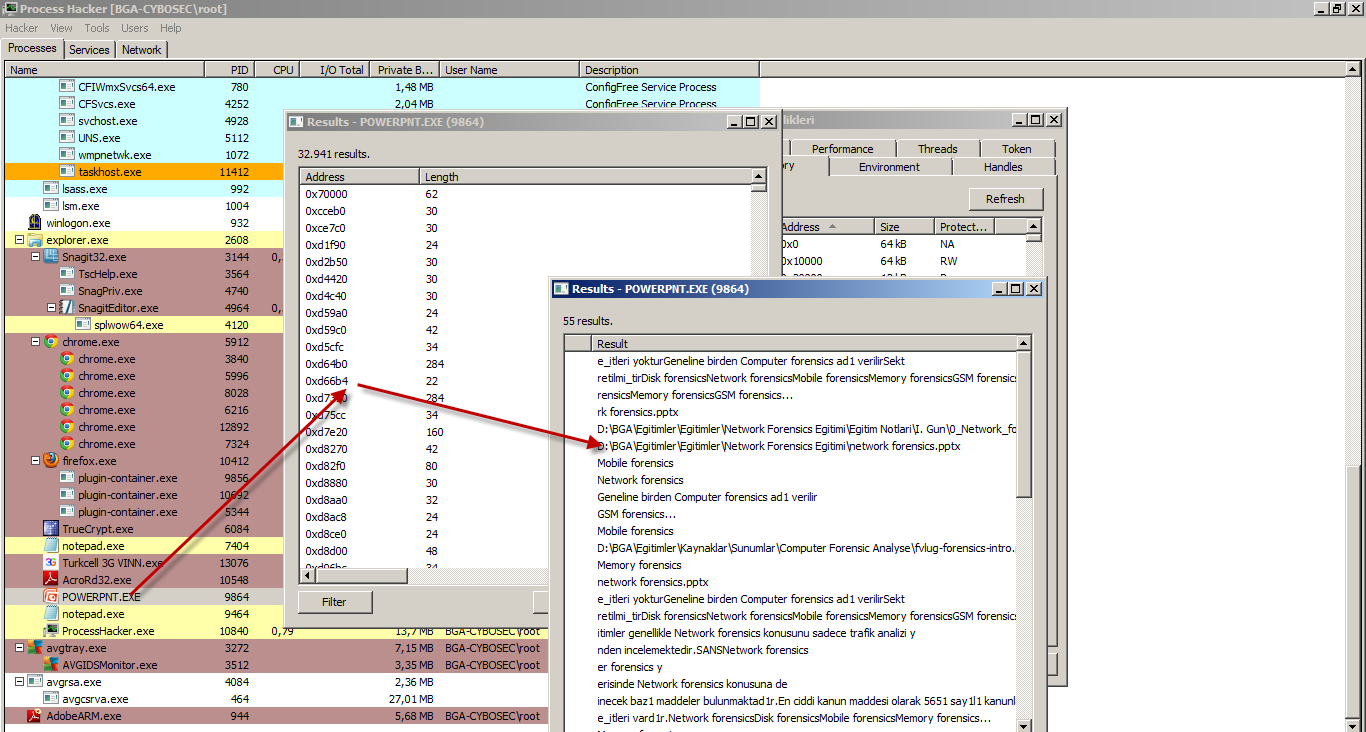Click the firefox.exe icon
The height and width of the screenshot is (732, 1366).
[51, 461]
